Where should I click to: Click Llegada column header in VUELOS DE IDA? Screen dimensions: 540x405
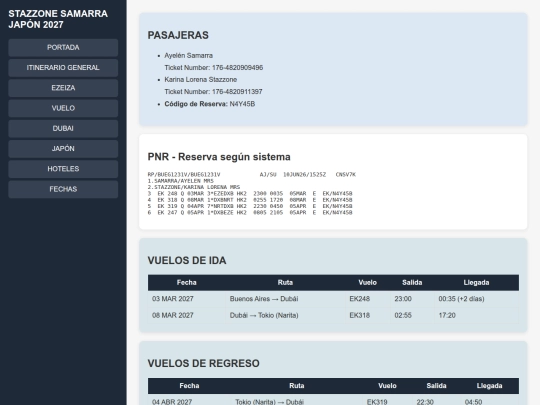476,282
